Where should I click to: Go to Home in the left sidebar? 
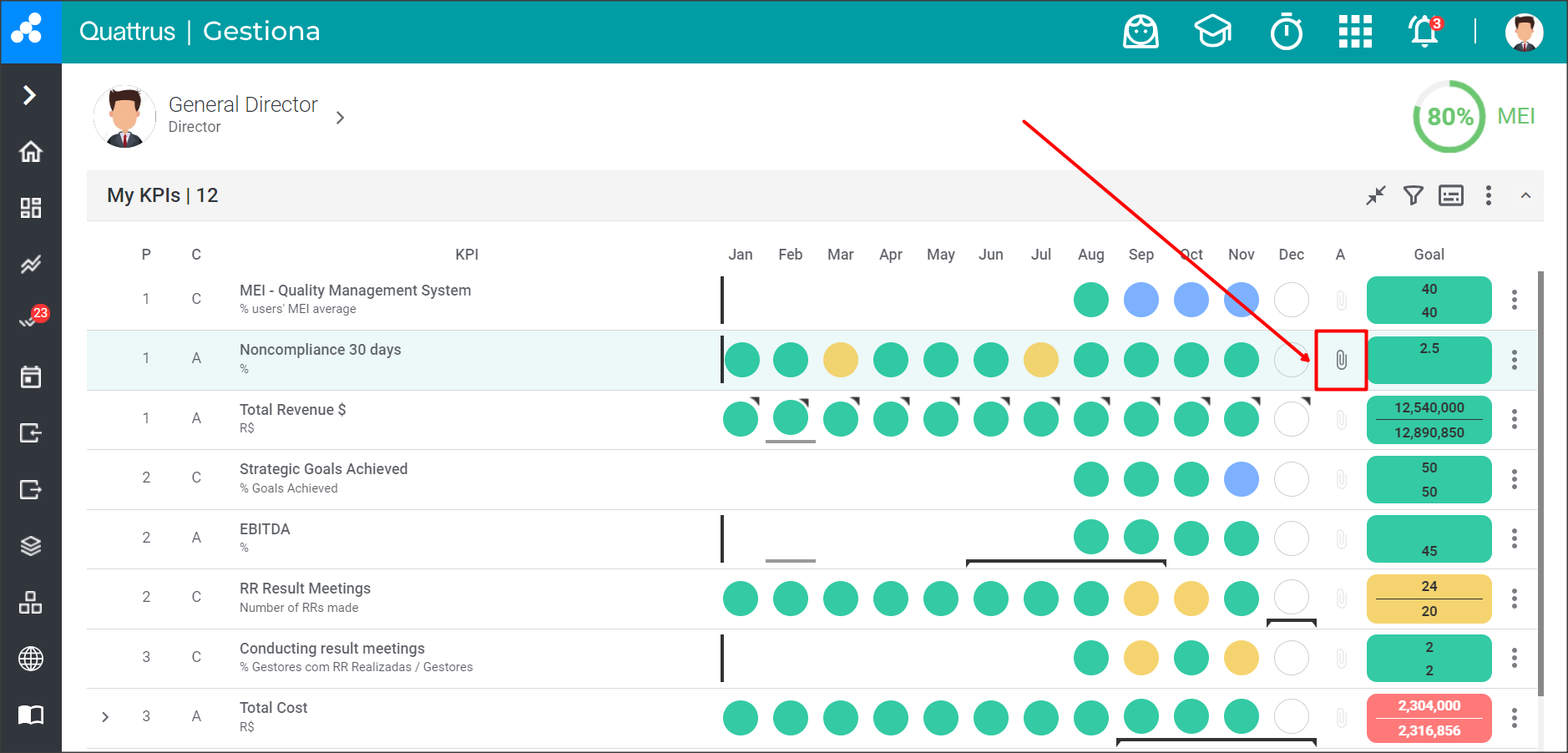[31, 152]
